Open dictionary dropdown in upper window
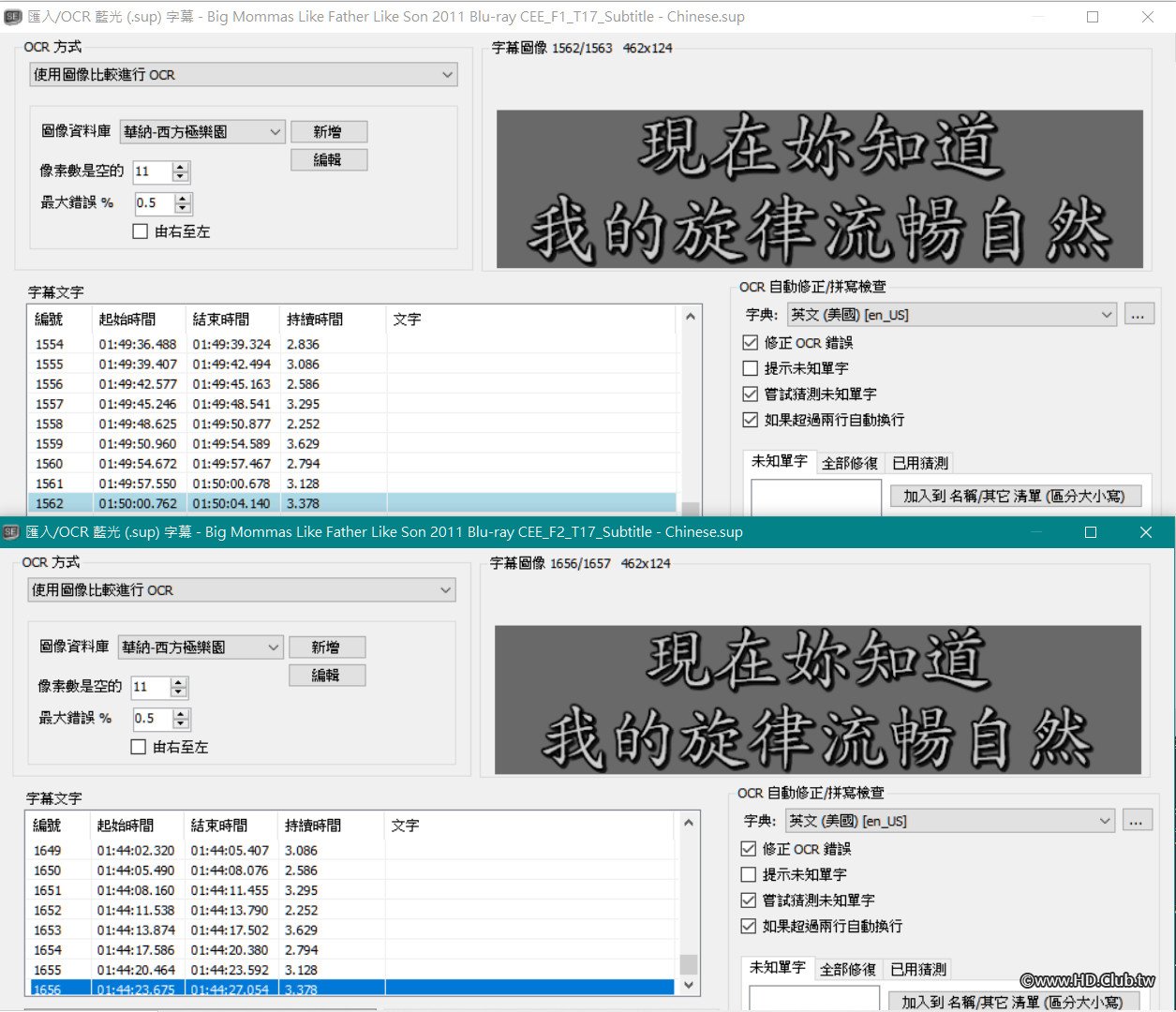This screenshot has height=1012, width=1176. [951, 315]
